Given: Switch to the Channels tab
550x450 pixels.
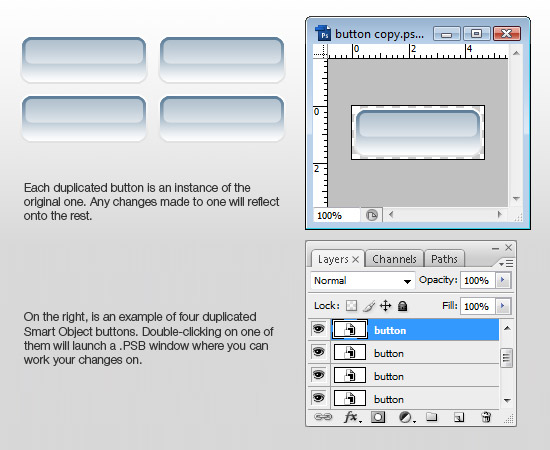Looking at the screenshot, I should 394,259.
